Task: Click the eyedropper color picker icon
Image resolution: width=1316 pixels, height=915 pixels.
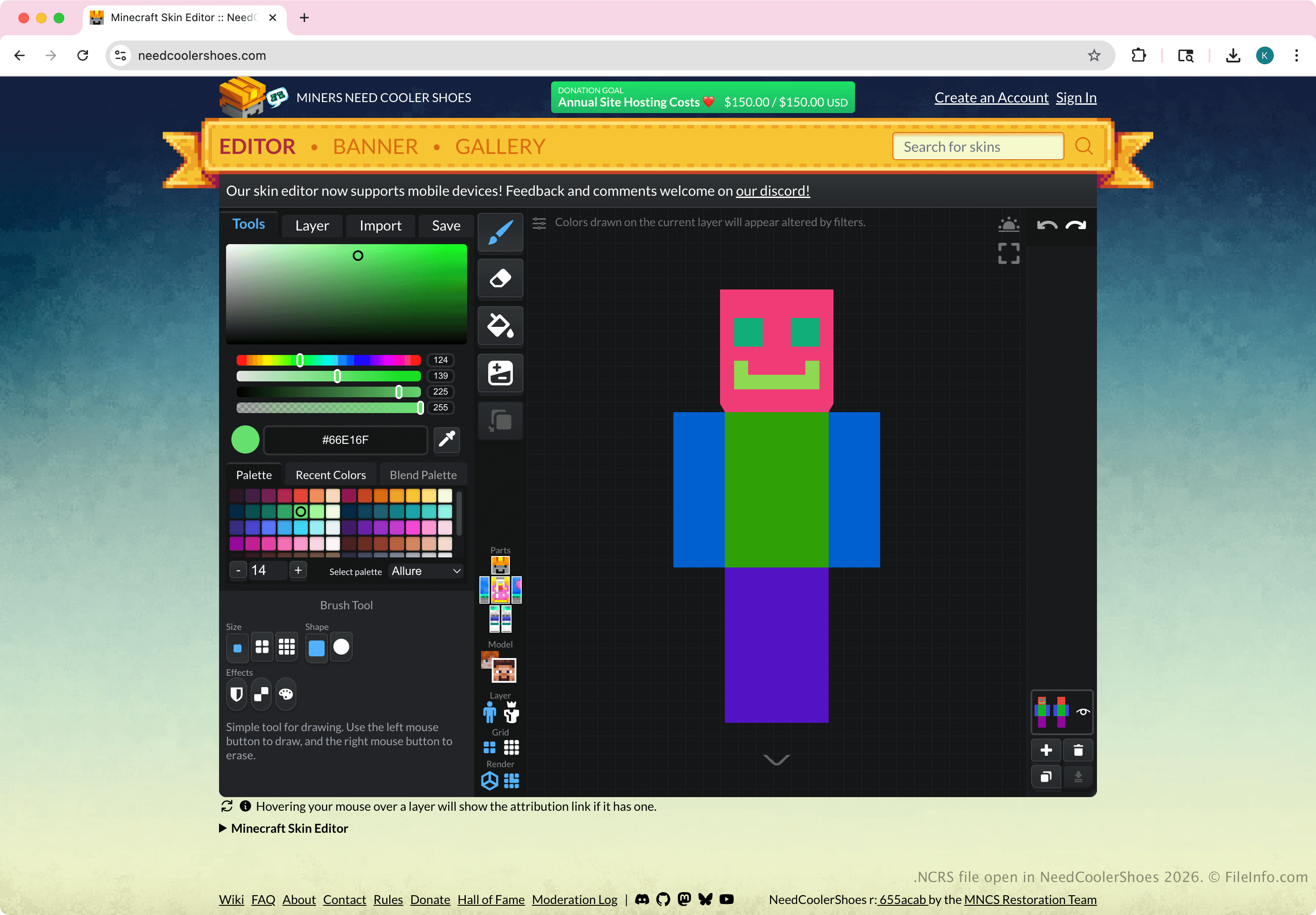Action: click(x=446, y=440)
